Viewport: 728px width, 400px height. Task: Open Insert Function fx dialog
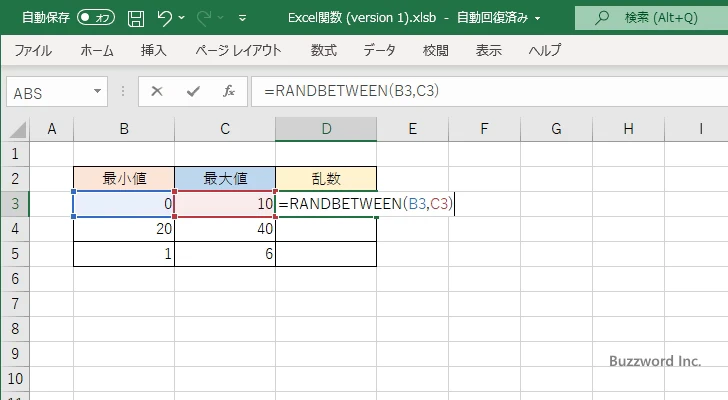[228, 91]
